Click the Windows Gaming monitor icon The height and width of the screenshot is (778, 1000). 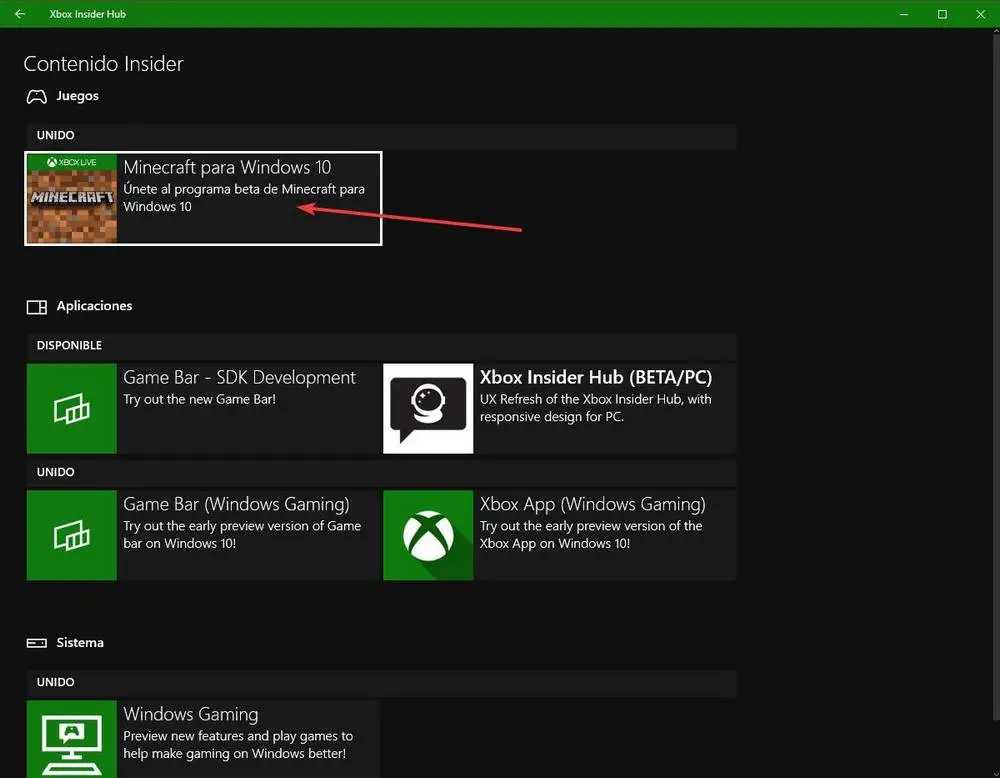pos(71,739)
